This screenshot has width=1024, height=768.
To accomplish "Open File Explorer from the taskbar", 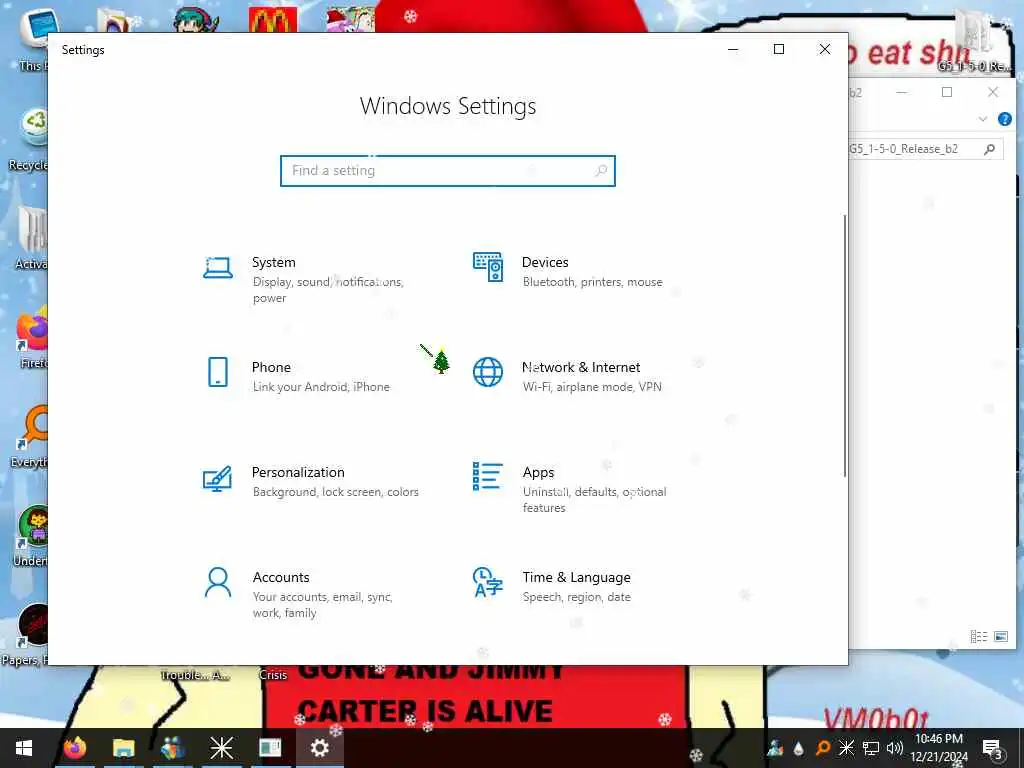I will (123, 748).
